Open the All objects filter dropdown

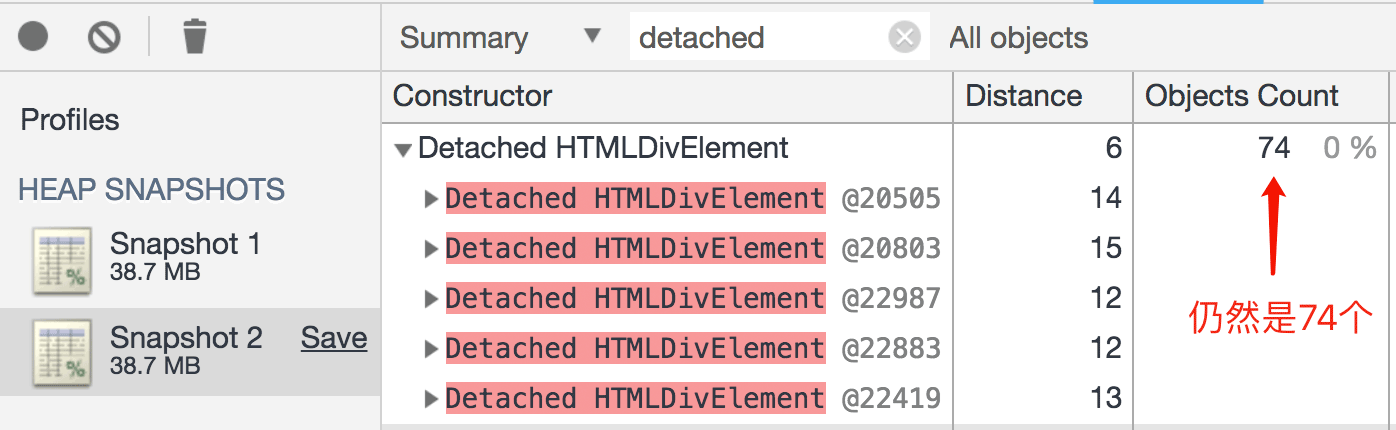click(1018, 38)
